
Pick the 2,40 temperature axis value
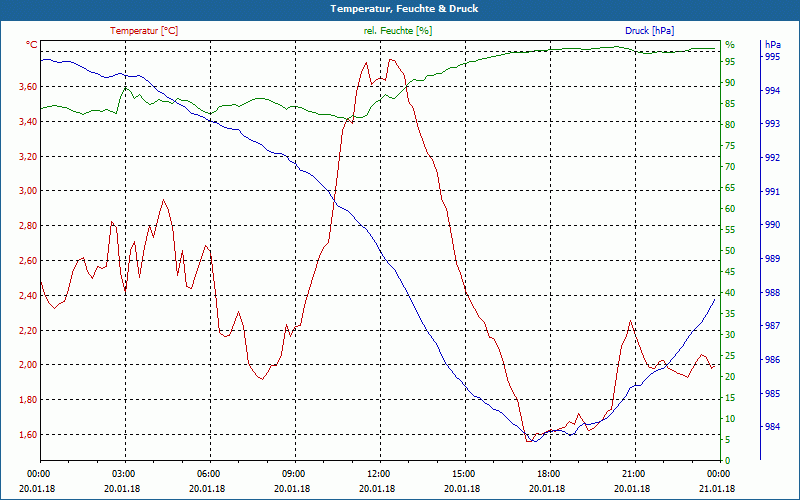coord(28,295)
